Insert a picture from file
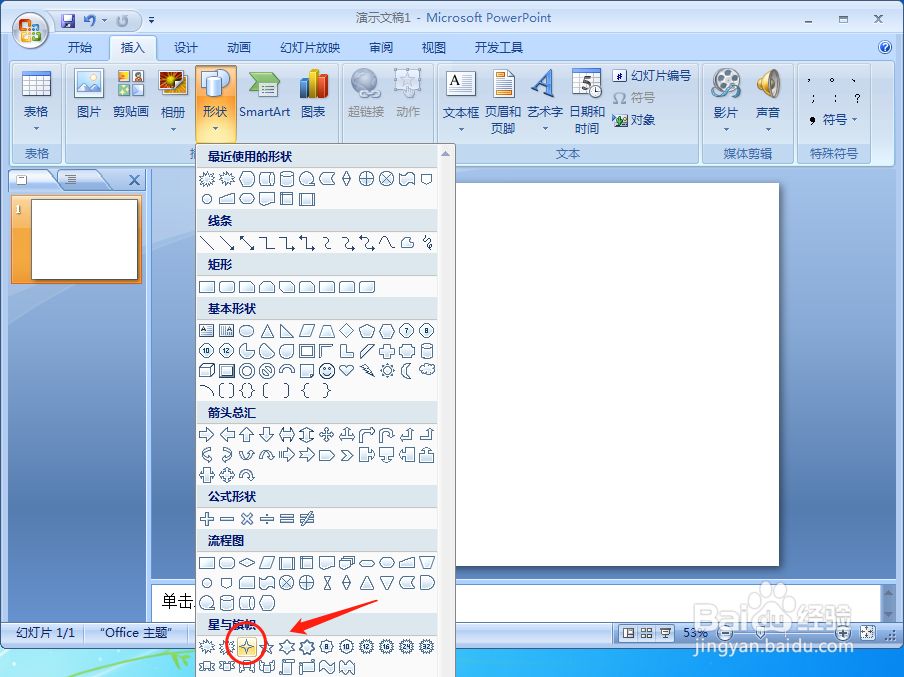 click(89, 93)
